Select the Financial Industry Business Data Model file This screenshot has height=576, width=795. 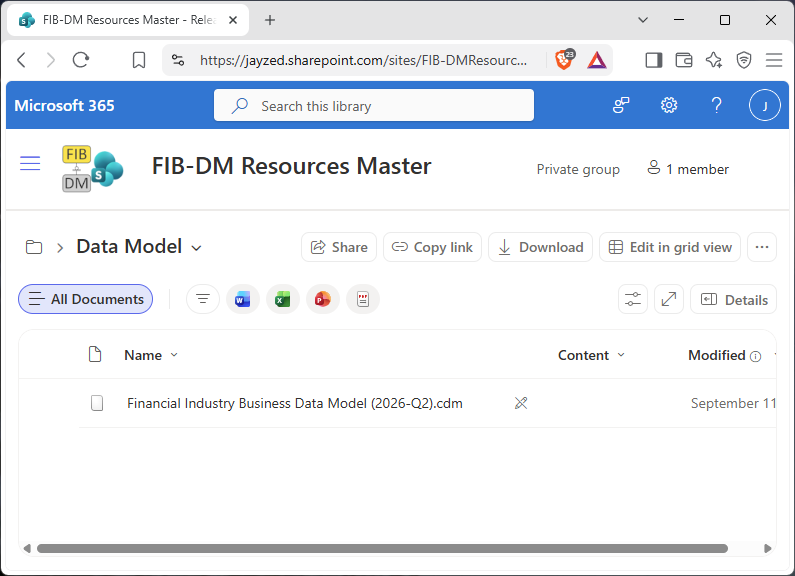point(97,403)
